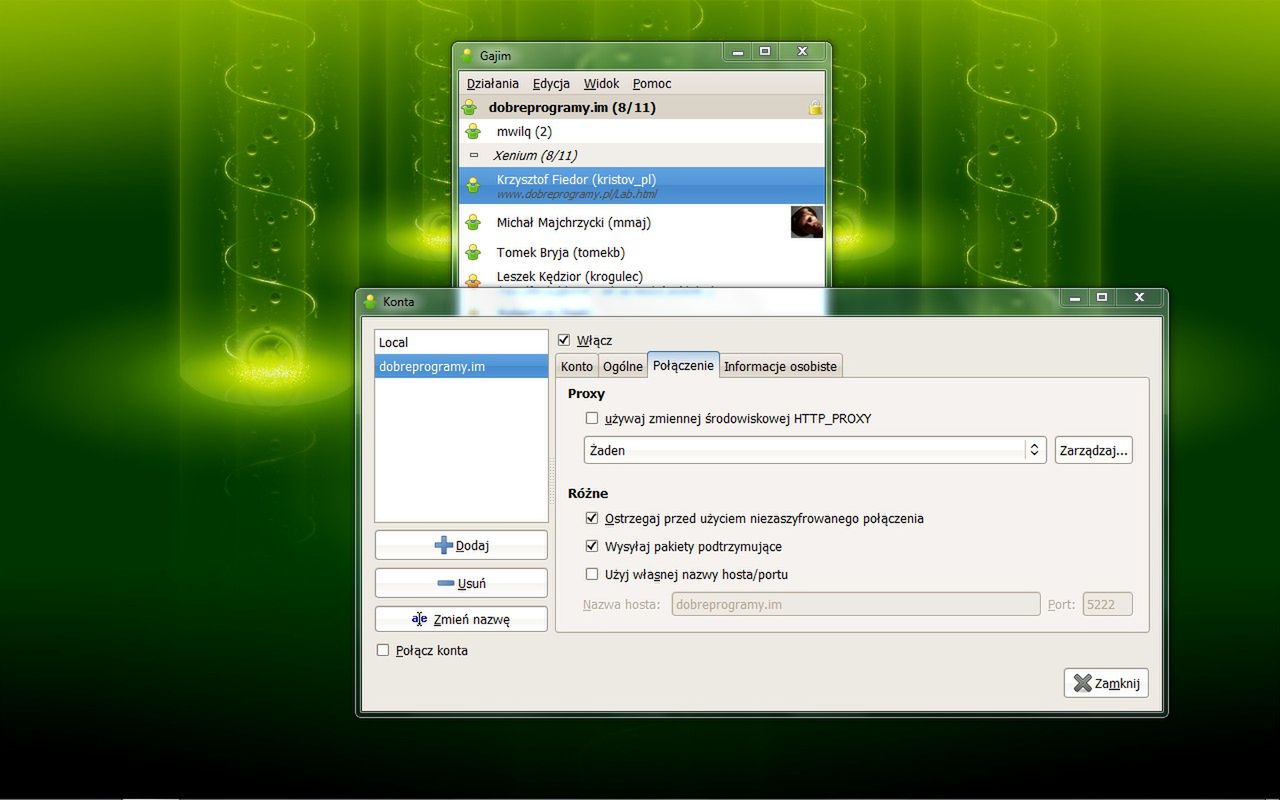The height and width of the screenshot is (800, 1280).
Task: Close the Konta window with X
Action: (1139, 298)
